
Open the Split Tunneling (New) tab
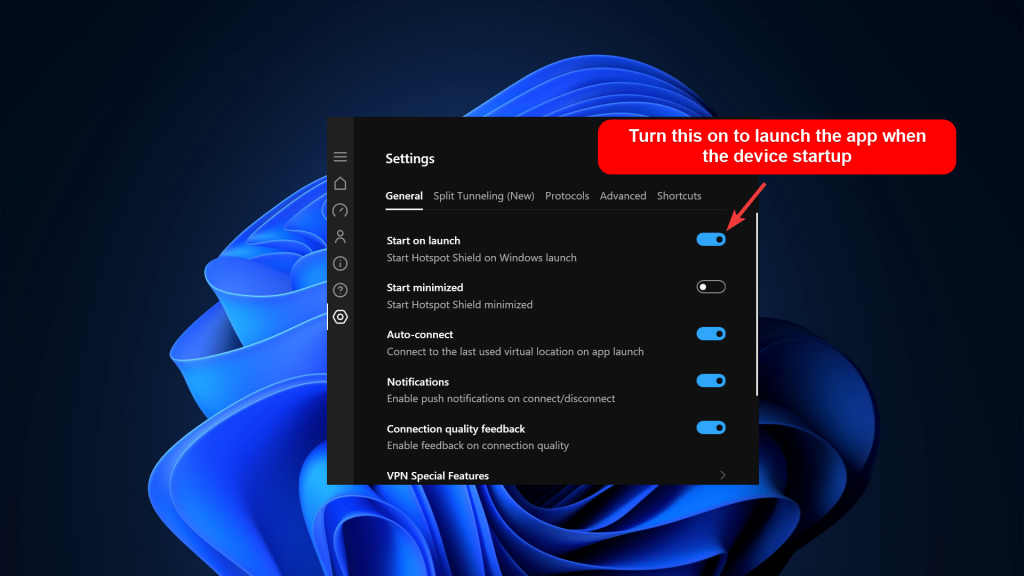[484, 196]
